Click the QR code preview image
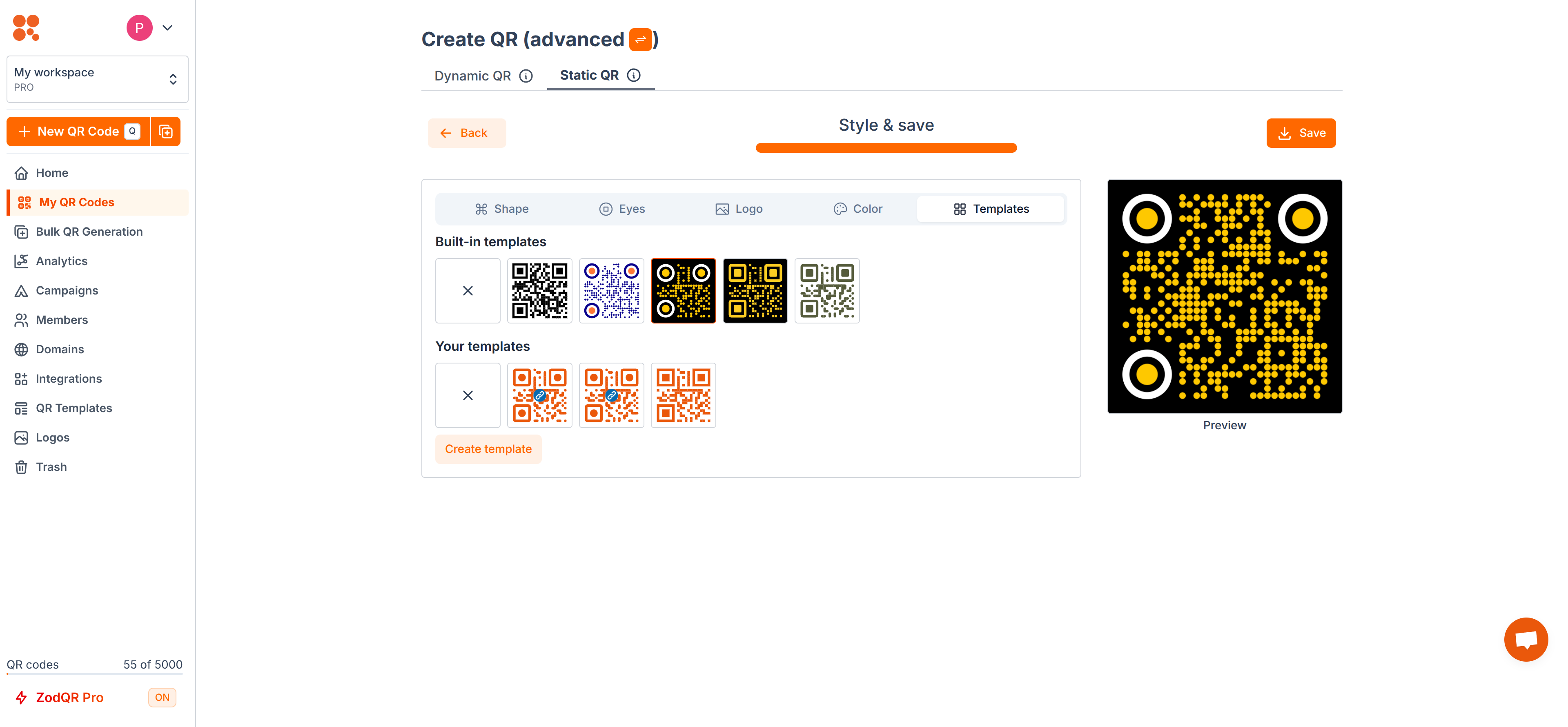 tap(1225, 297)
